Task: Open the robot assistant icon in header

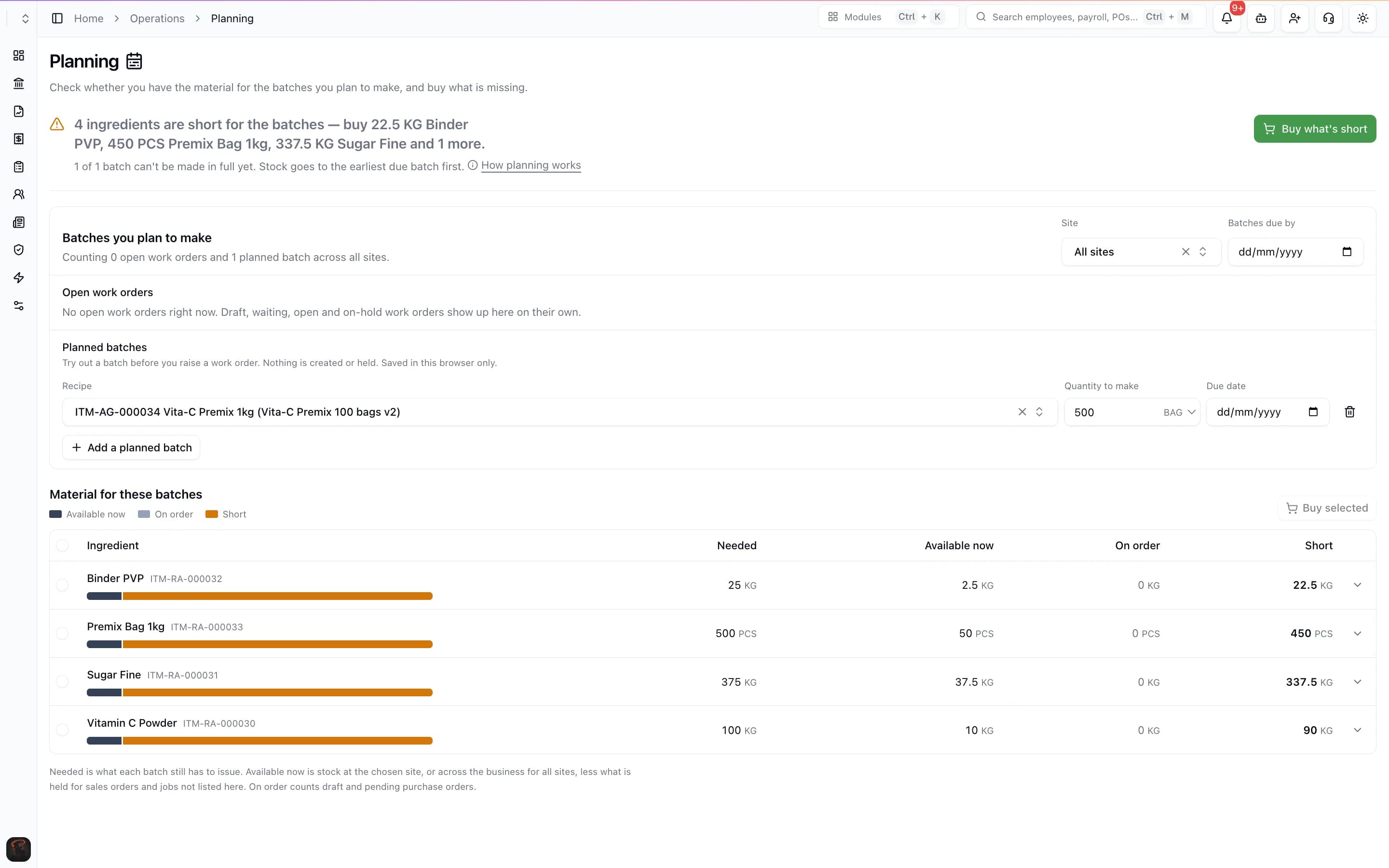Action: pos(1260,18)
